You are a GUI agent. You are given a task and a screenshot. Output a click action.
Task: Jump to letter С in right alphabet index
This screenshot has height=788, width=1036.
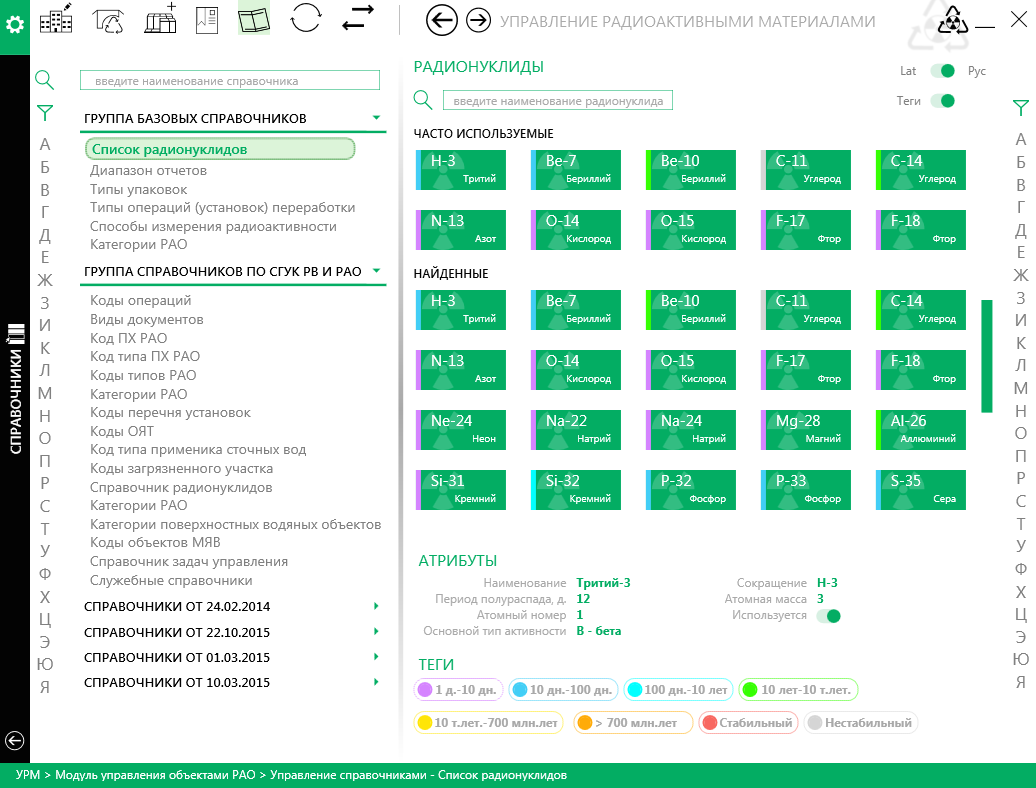[1021, 501]
